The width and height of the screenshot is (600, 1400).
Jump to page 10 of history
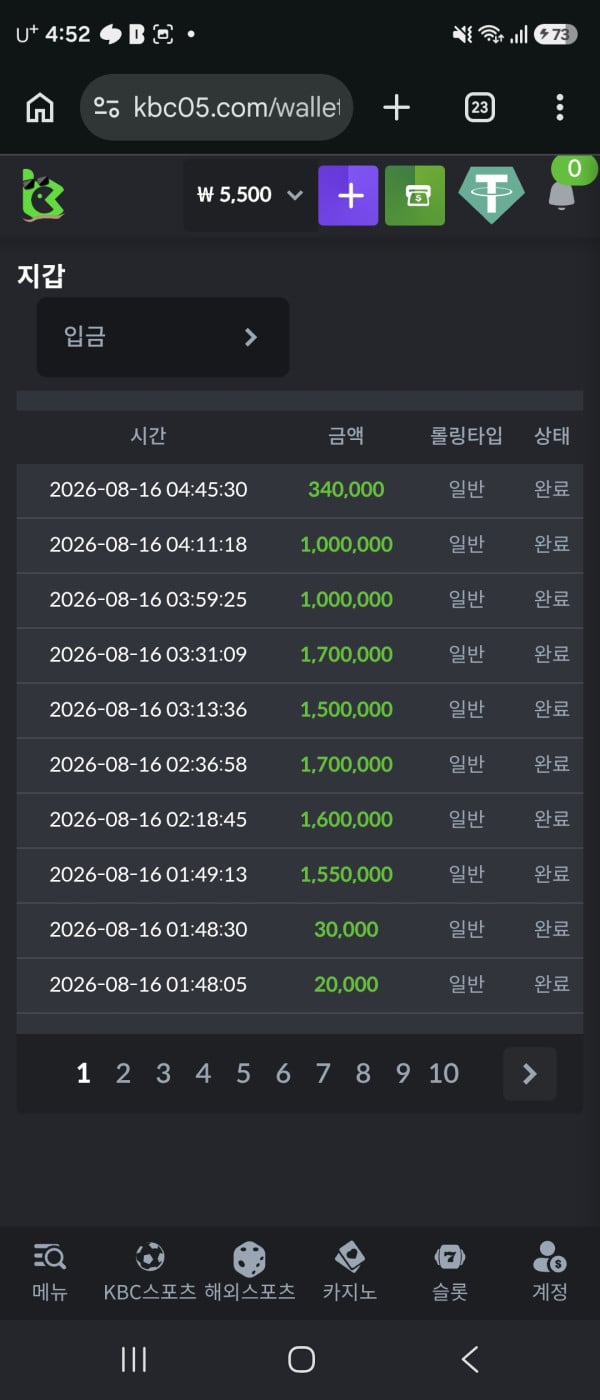444,1074
